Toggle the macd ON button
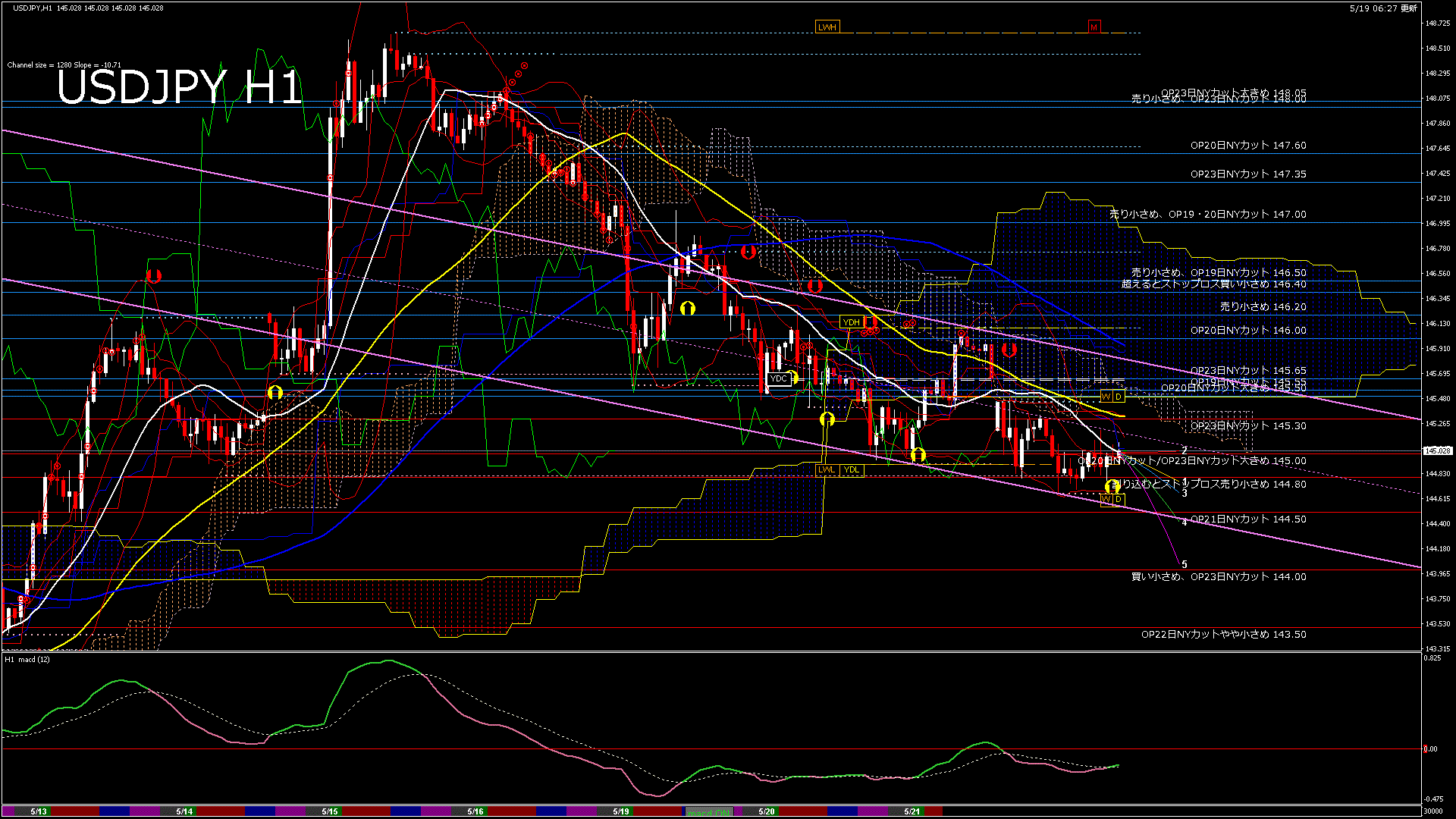Screen dimensions: 1456x819 coord(709,812)
